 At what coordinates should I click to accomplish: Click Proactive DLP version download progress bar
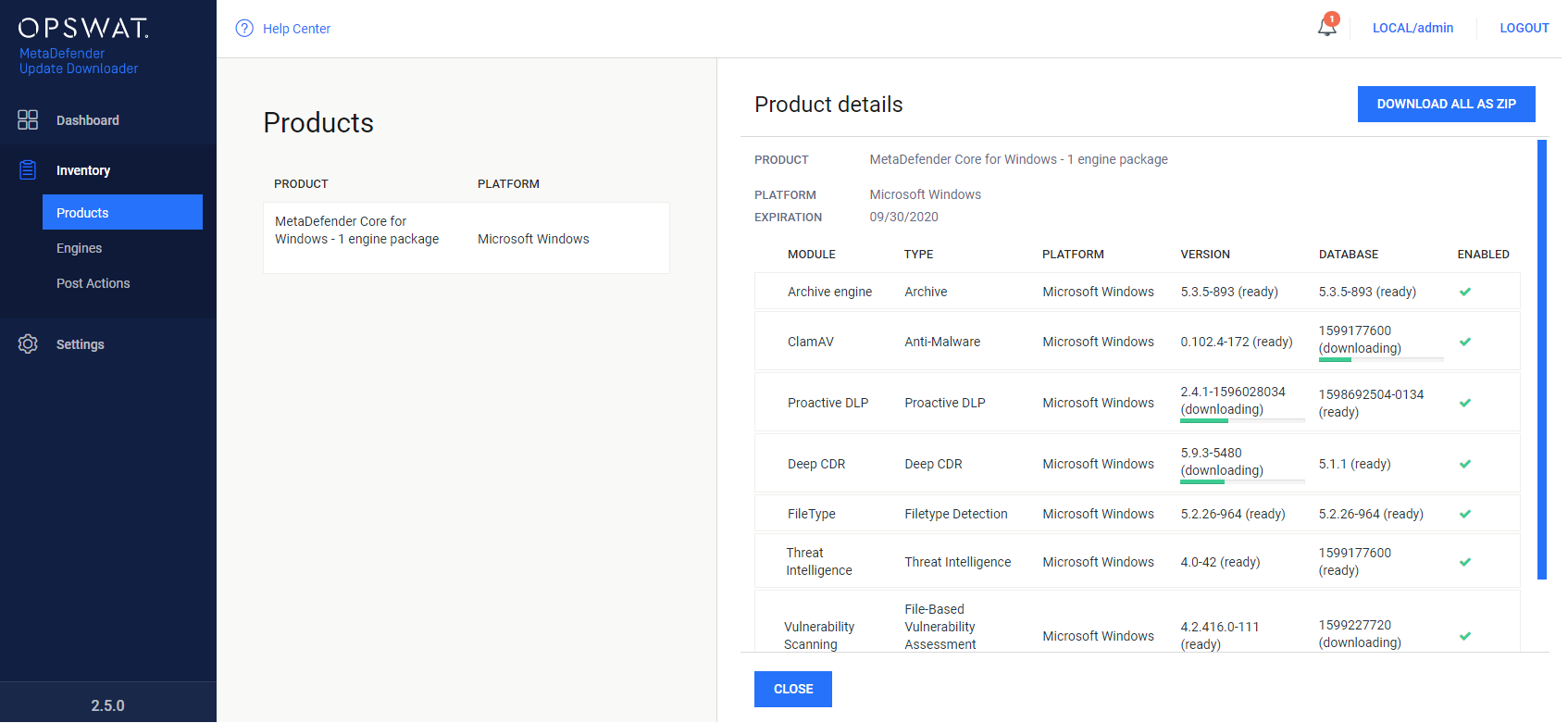(1242, 420)
